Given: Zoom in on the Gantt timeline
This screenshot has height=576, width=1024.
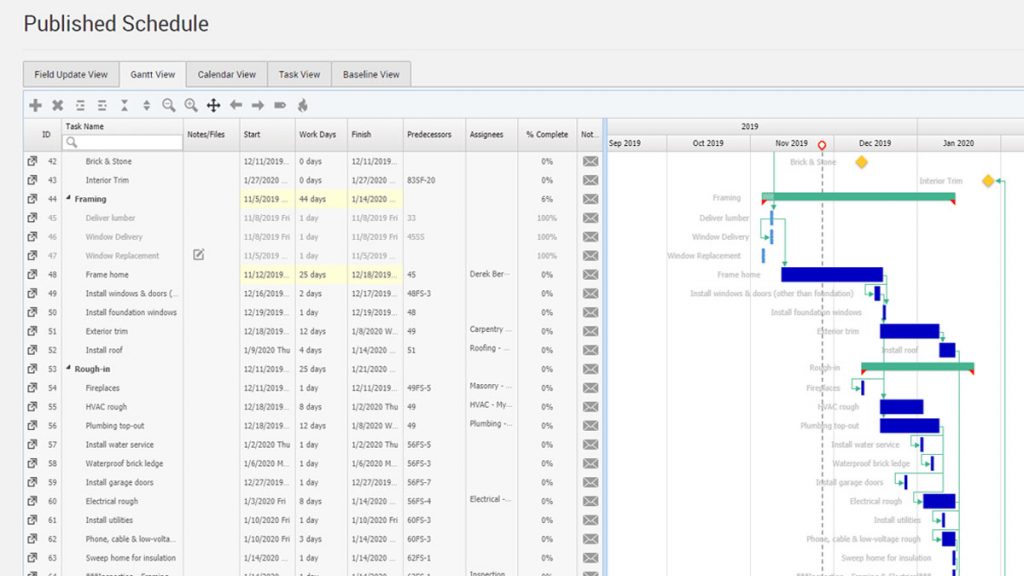Looking at the screenshot, I should (191, 105).
